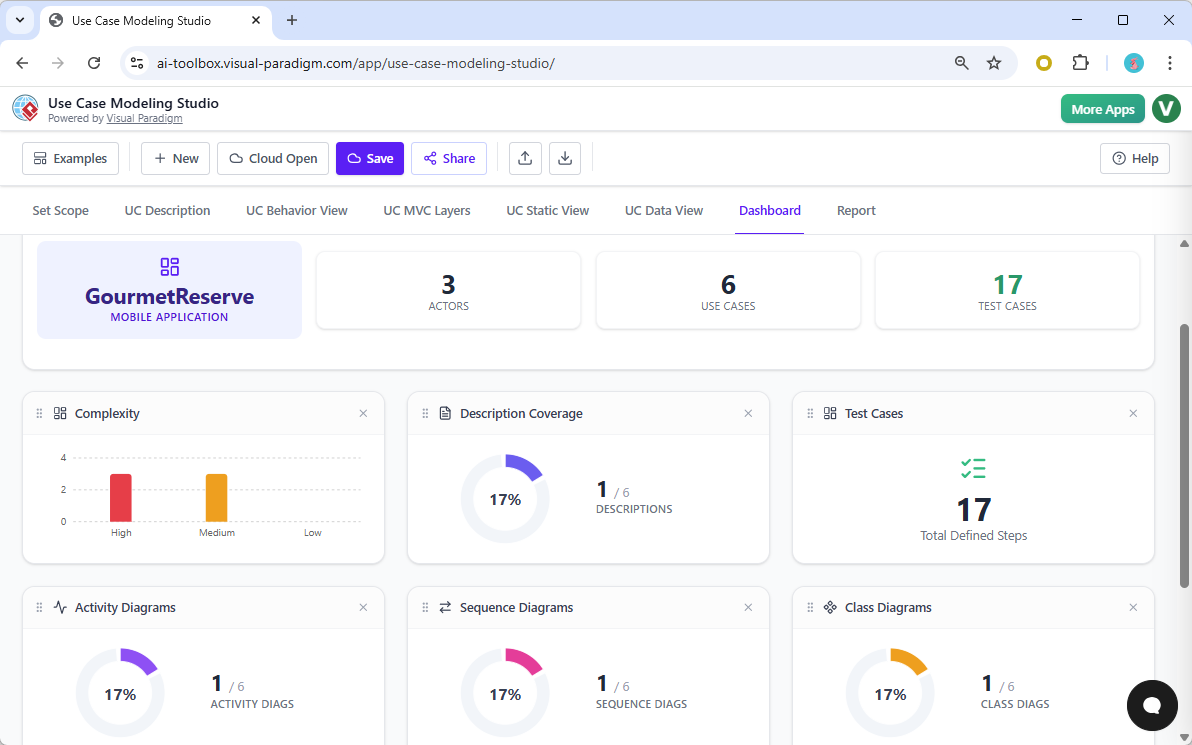Click the Activity Diagrams 17% progress donut
This screenshot has height=745, width=1192.
coord(121,692)
